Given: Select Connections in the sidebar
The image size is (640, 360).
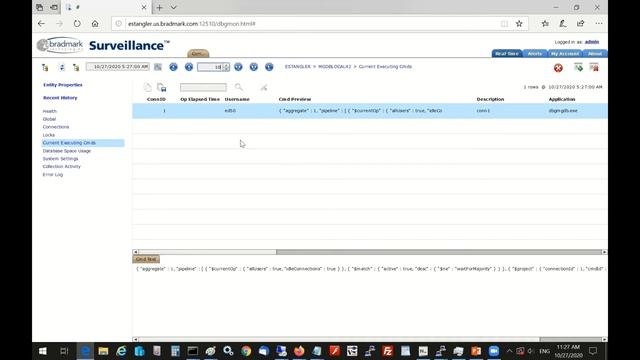Looking at the screenshot, I should click(56, 127).
